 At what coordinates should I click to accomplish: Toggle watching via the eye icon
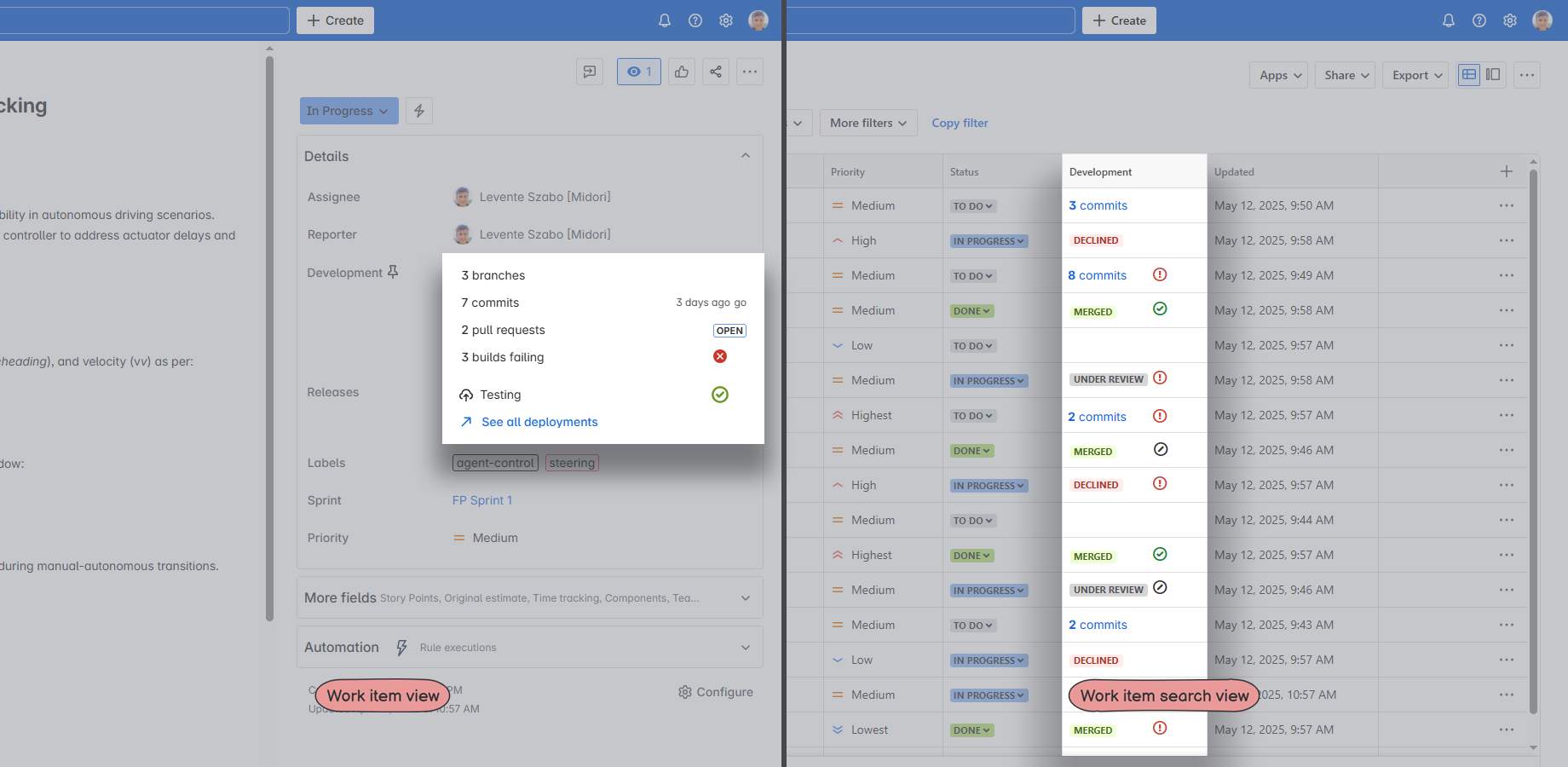[638, 72]
